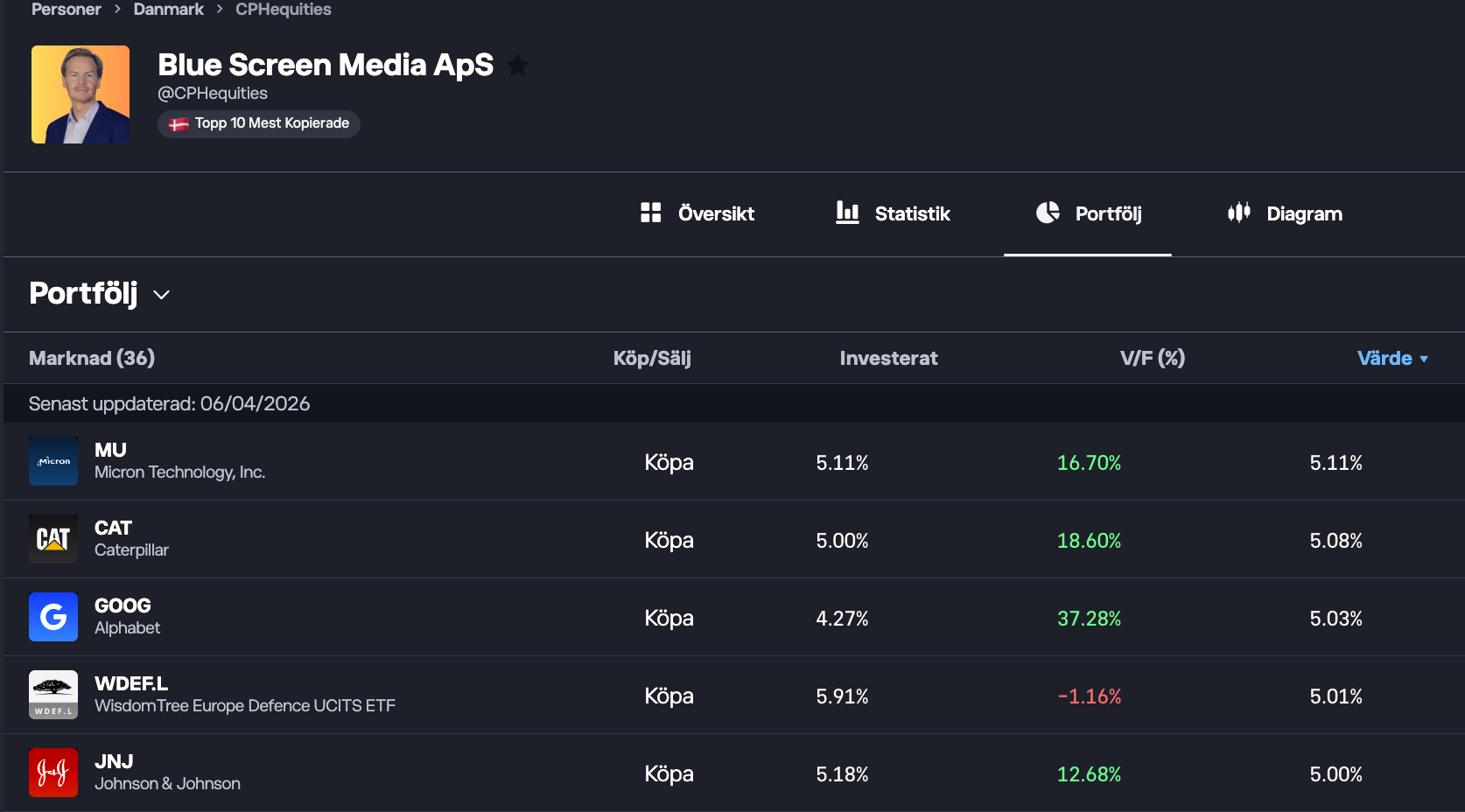Click the pie chart Portfölj icon
Image resolution: width=1465 pixels, height=812 pixels.
(x=1048, y=213)
